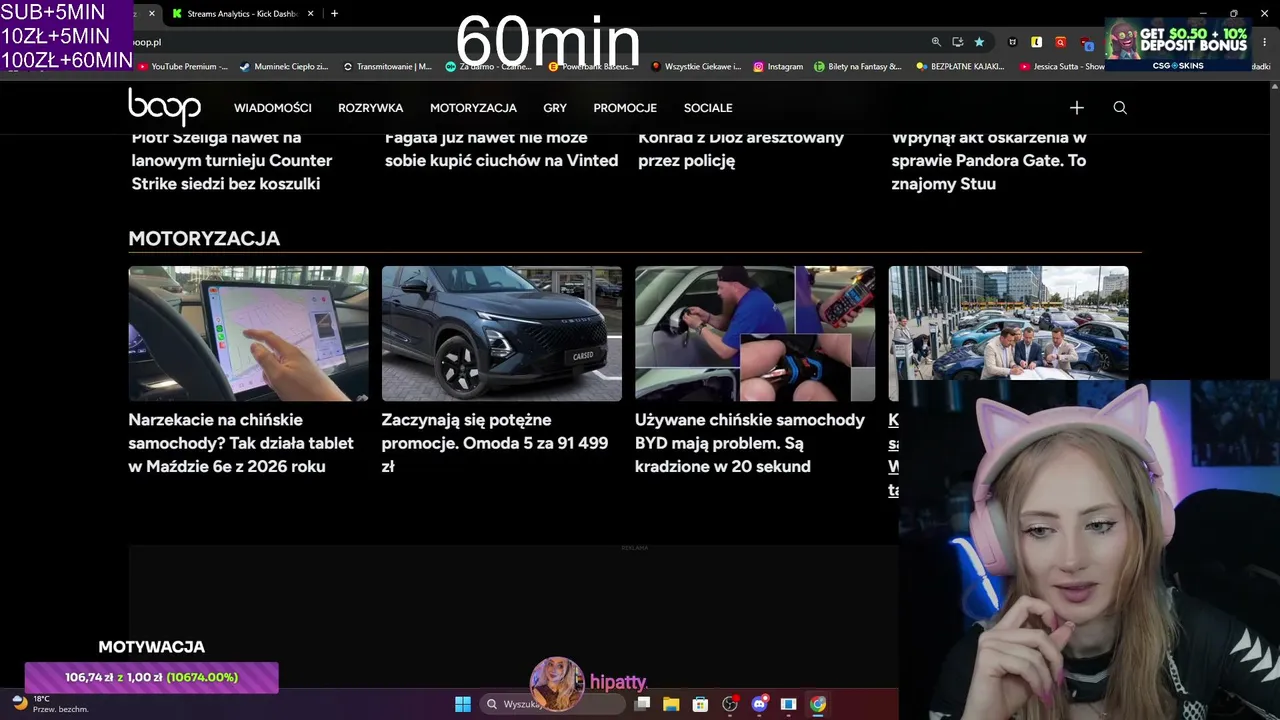Open the Bilety na Fantasy bookmark
Screen dimensions: 1280x720
(x=858, y=67)
